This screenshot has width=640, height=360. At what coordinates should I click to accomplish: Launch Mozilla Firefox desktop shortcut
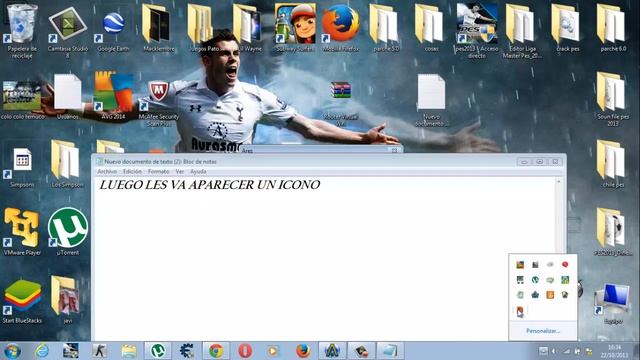coord(340,29)
